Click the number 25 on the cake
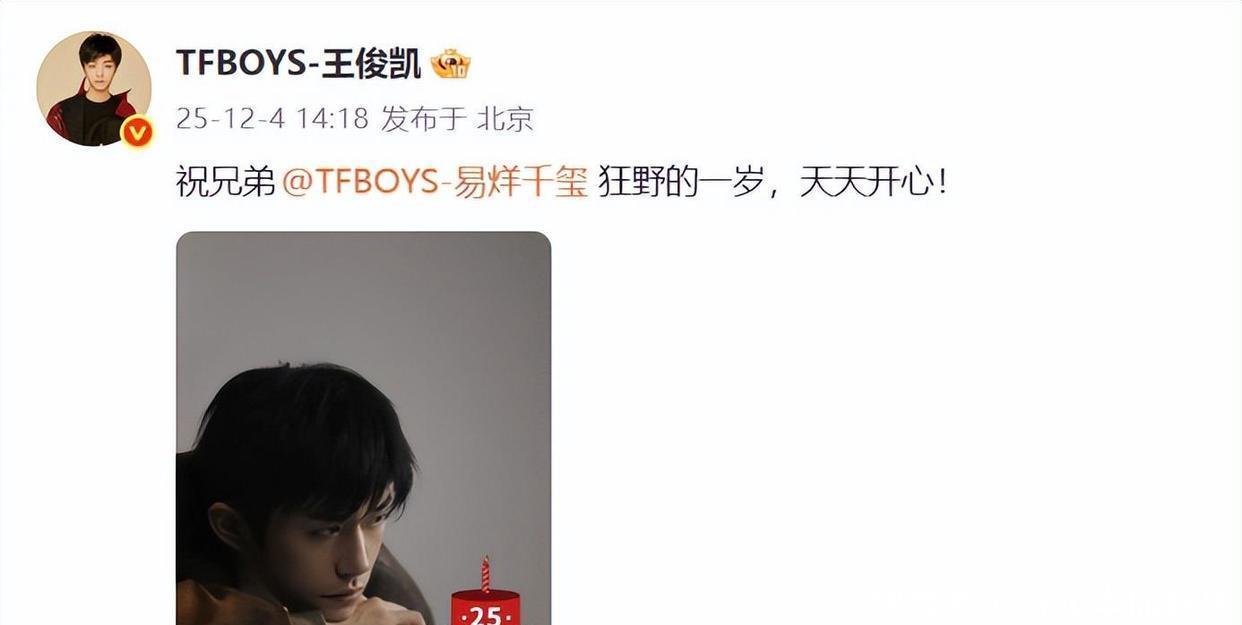Screen dimensions: 1242x625 point(485,614)
